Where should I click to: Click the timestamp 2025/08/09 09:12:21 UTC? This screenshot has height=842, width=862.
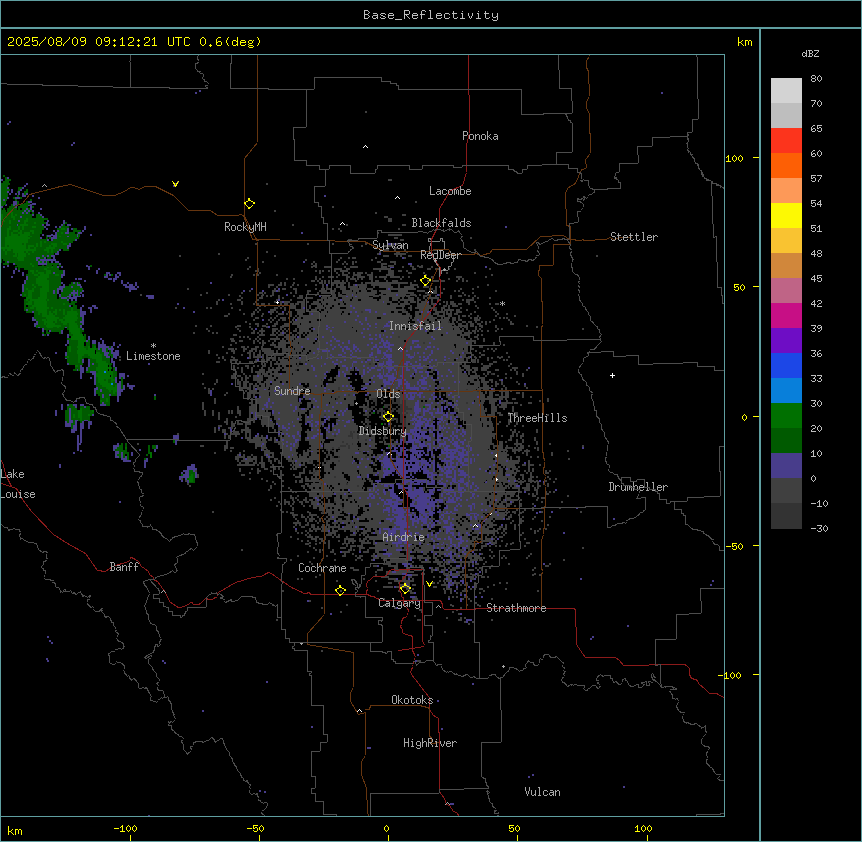(x=99, y=42)
